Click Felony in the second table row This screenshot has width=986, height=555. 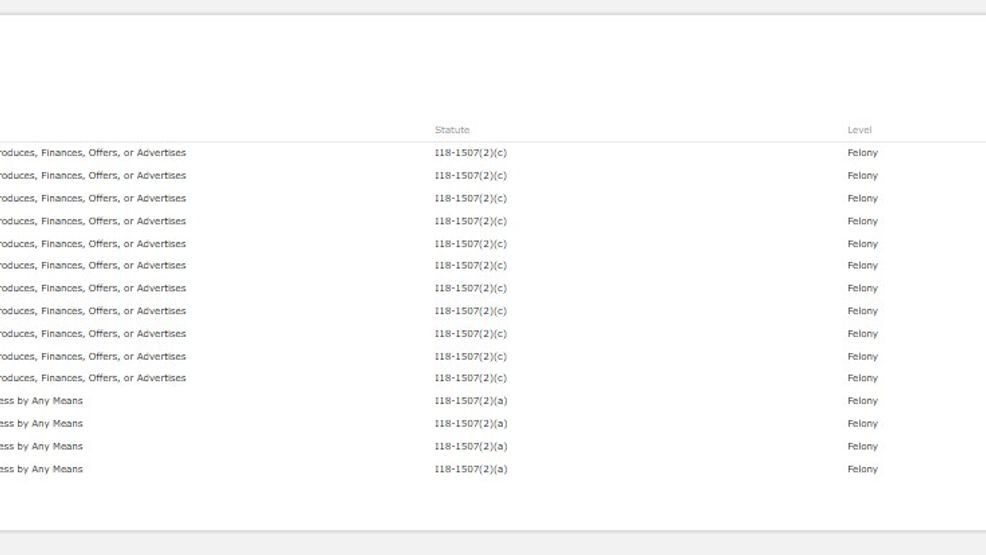tap(863, 175)
